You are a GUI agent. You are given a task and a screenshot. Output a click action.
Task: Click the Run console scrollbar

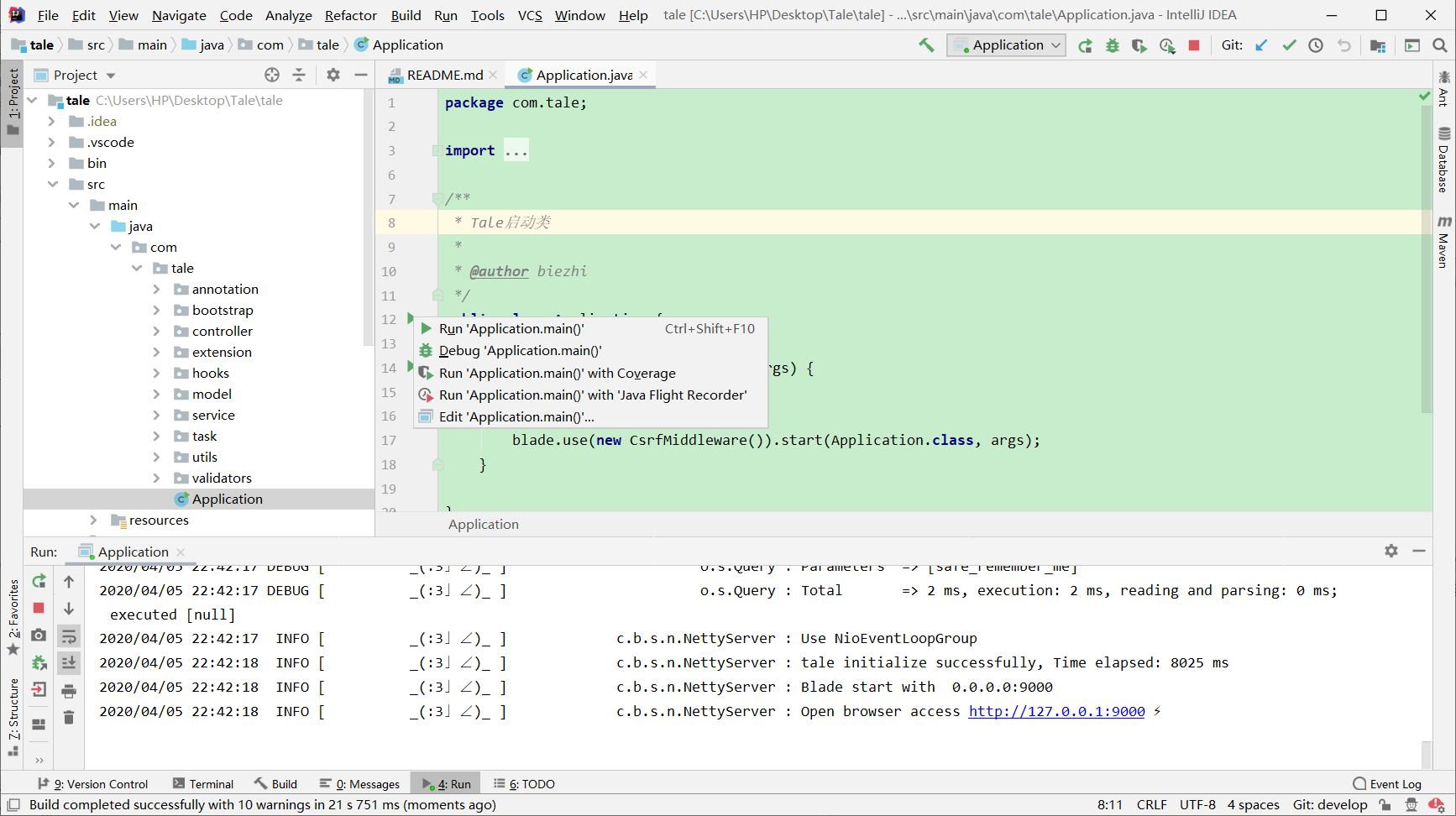tap(1426, 753)
